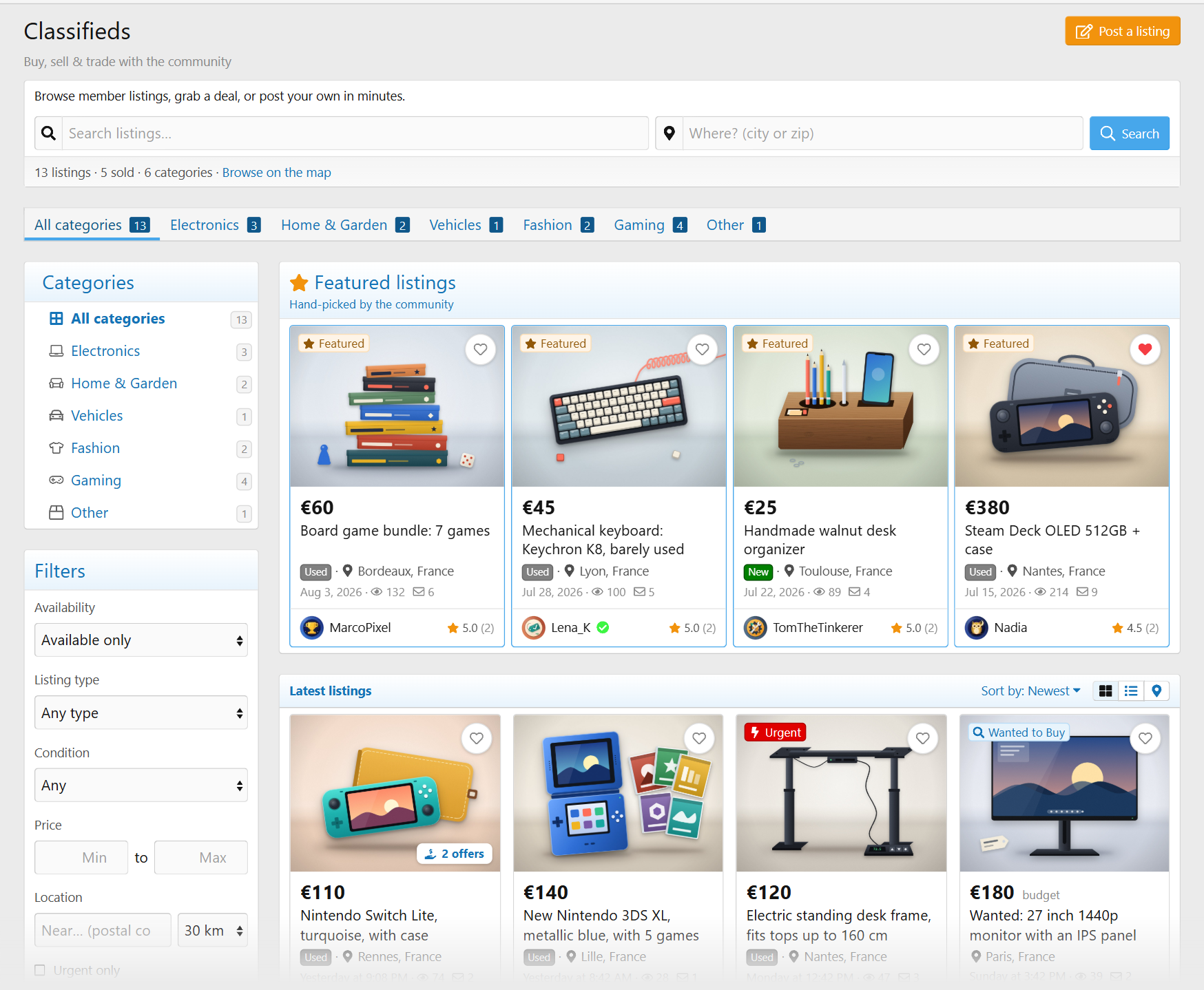Screen dimensions: 1204x990
Task: Open the 30 km radius dropdown
Action: click(213, 930)
